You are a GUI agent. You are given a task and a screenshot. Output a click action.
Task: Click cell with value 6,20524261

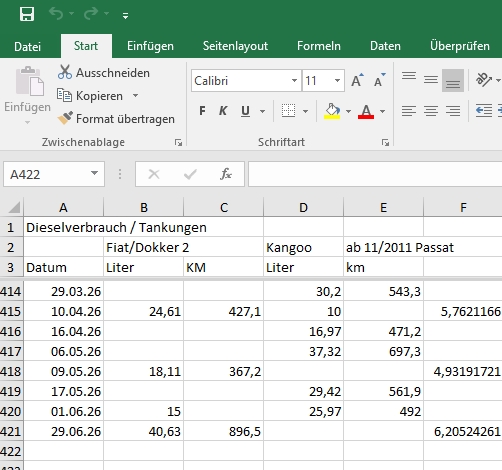coord(463,431)
